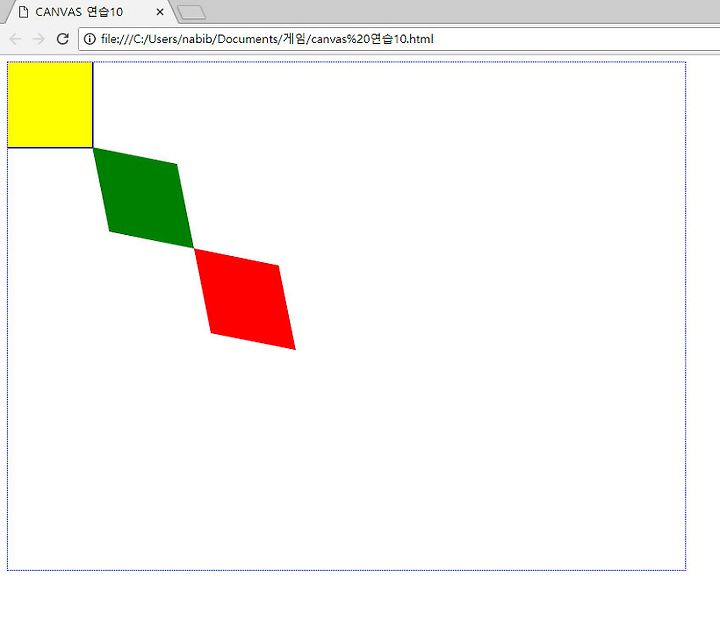
Task: Click the address bar URL field
Action: (399, 39)
